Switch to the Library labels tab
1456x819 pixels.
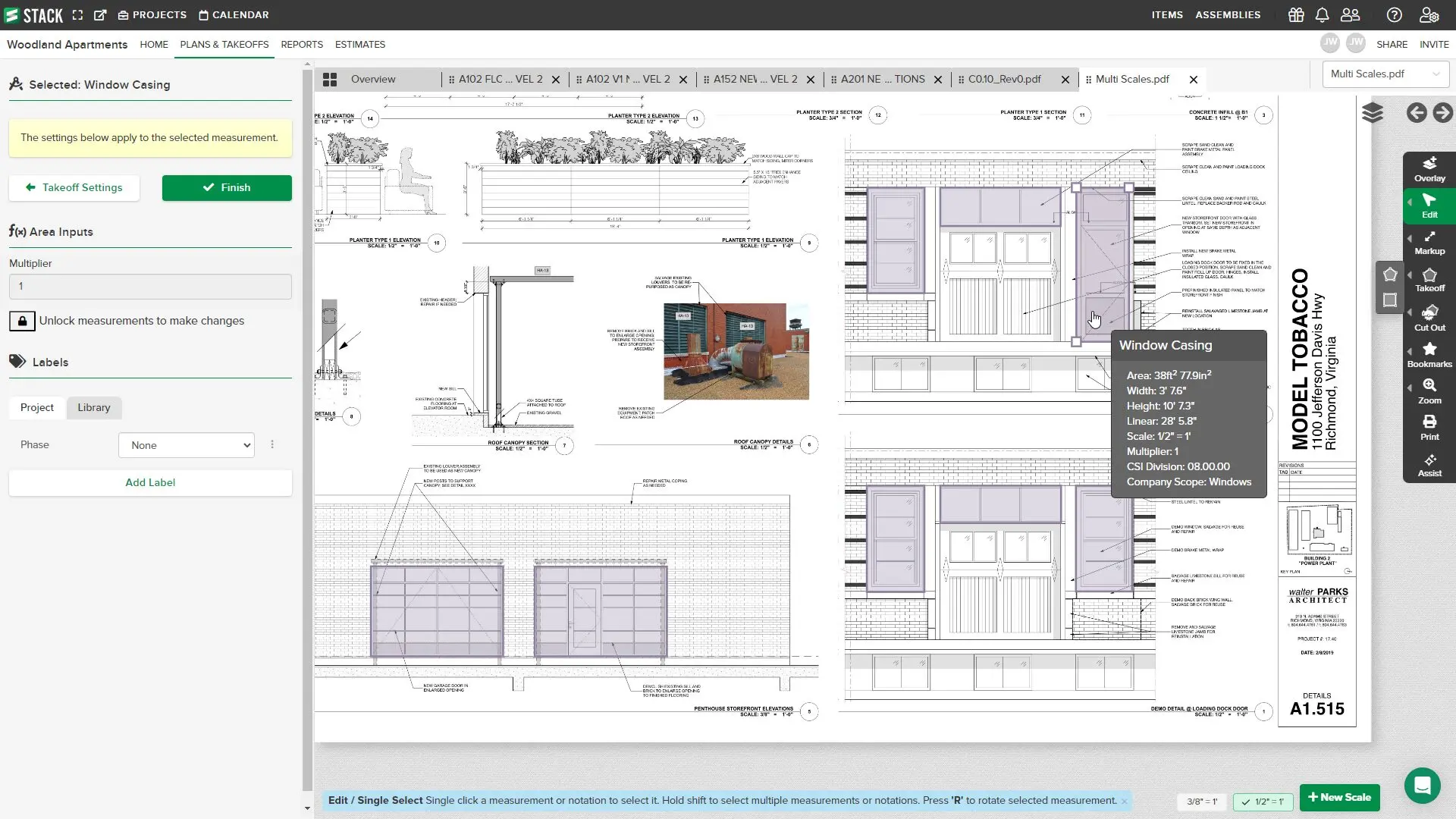pos(94,407)
